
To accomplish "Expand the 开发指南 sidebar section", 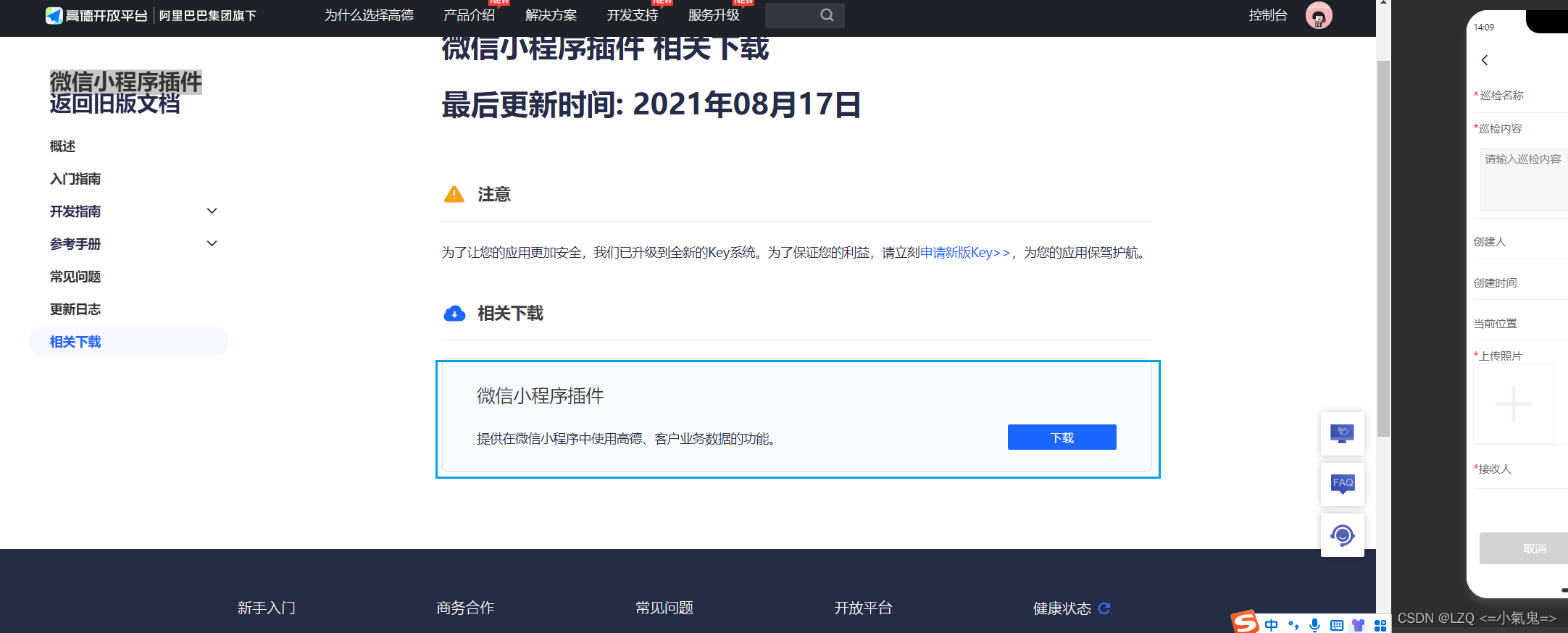I will [212, 211].
